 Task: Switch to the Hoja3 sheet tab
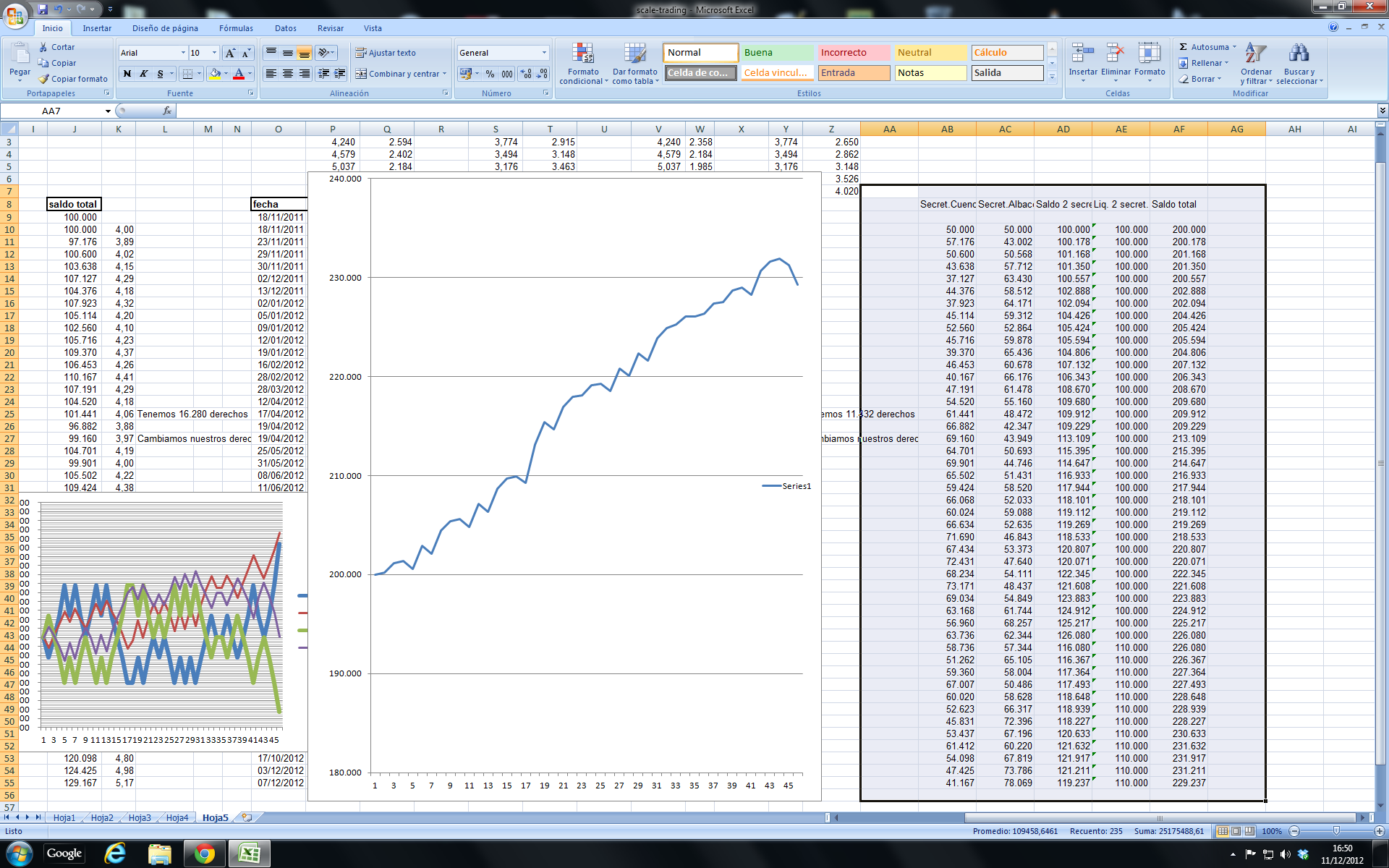coord(140,817)
